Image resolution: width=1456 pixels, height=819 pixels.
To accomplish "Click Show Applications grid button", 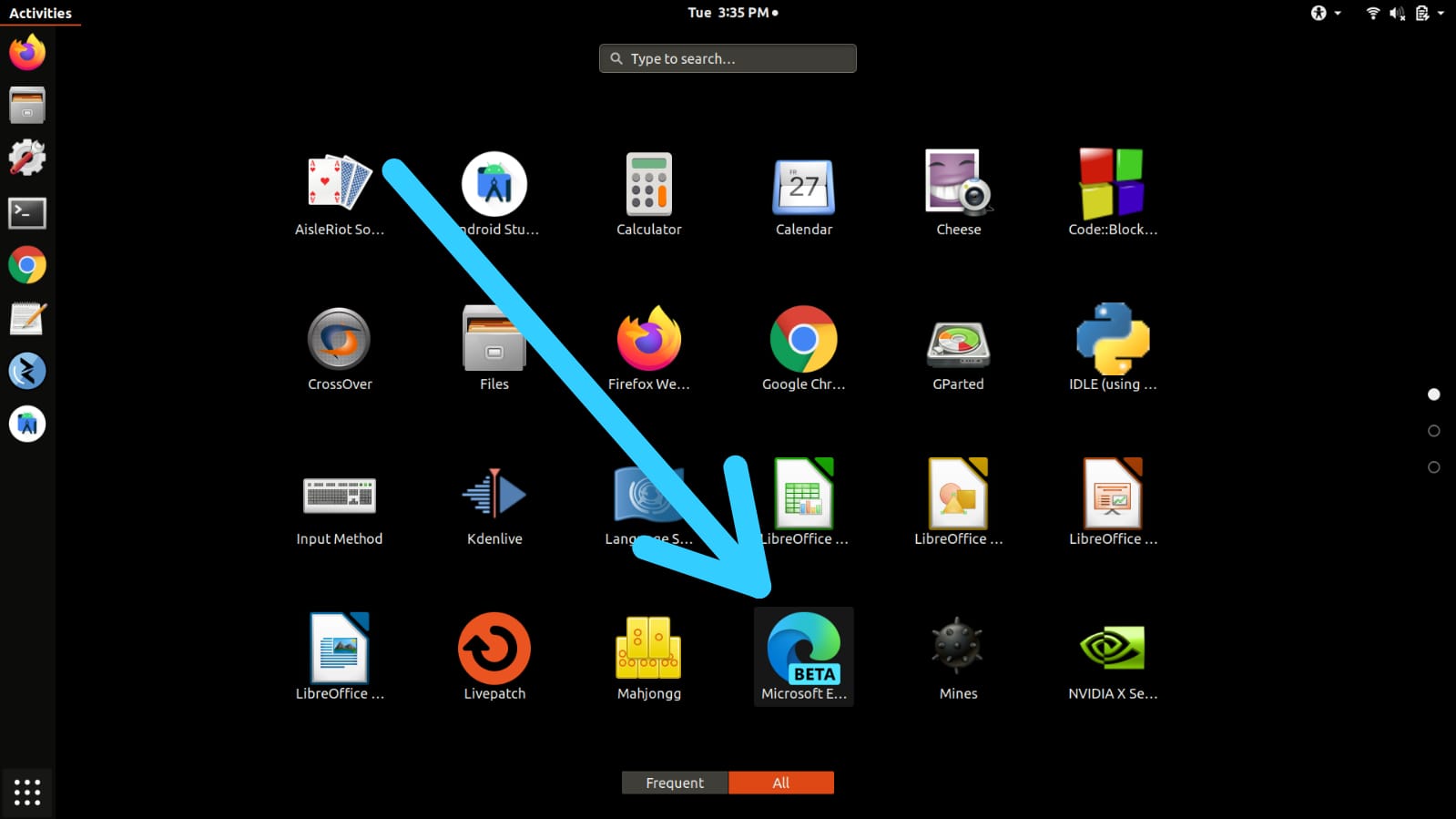I will click(x=27, y=792).
